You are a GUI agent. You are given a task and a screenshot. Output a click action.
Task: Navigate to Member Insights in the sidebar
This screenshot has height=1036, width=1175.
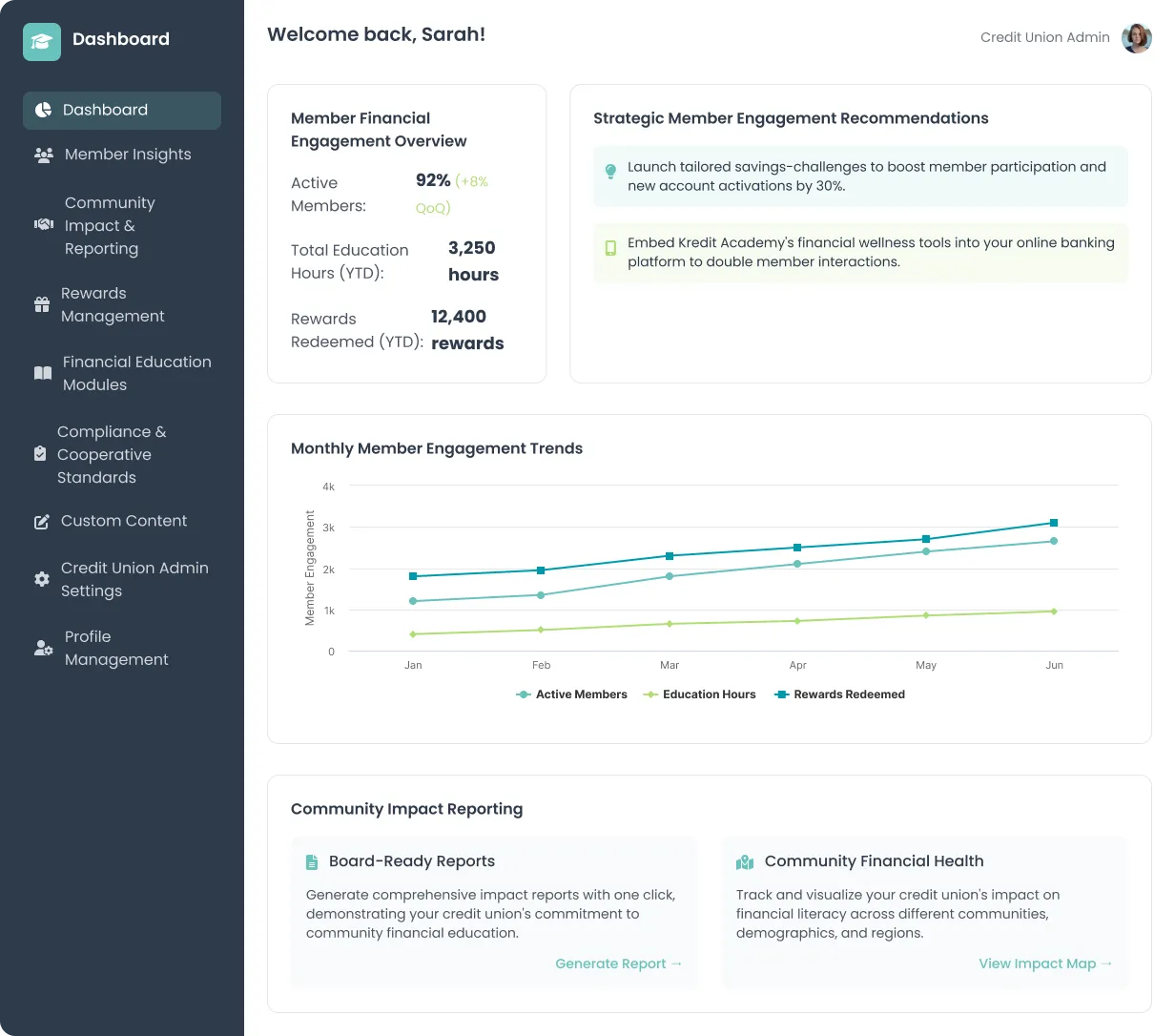128,154
